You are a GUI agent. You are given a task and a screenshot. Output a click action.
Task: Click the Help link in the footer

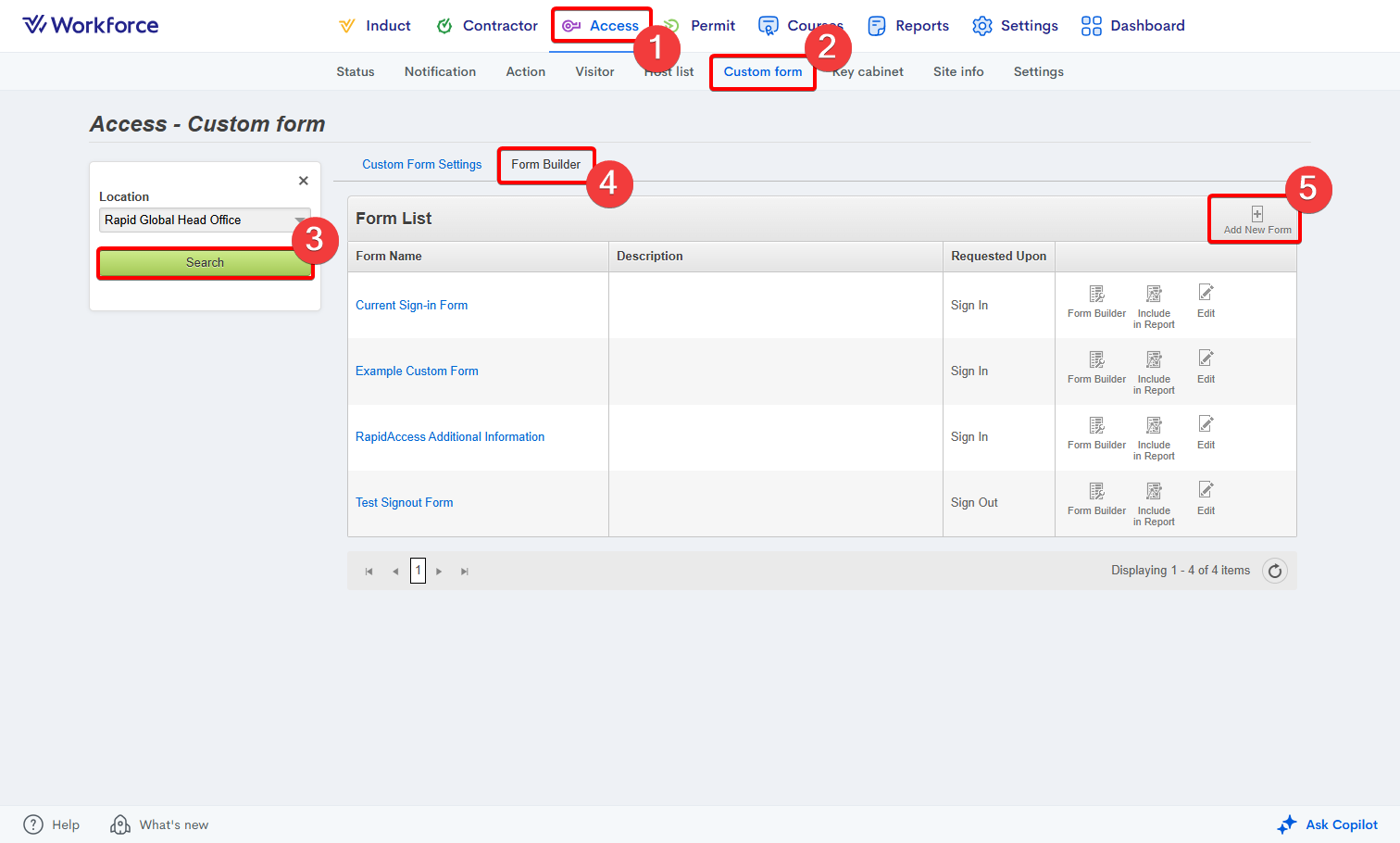52,824
